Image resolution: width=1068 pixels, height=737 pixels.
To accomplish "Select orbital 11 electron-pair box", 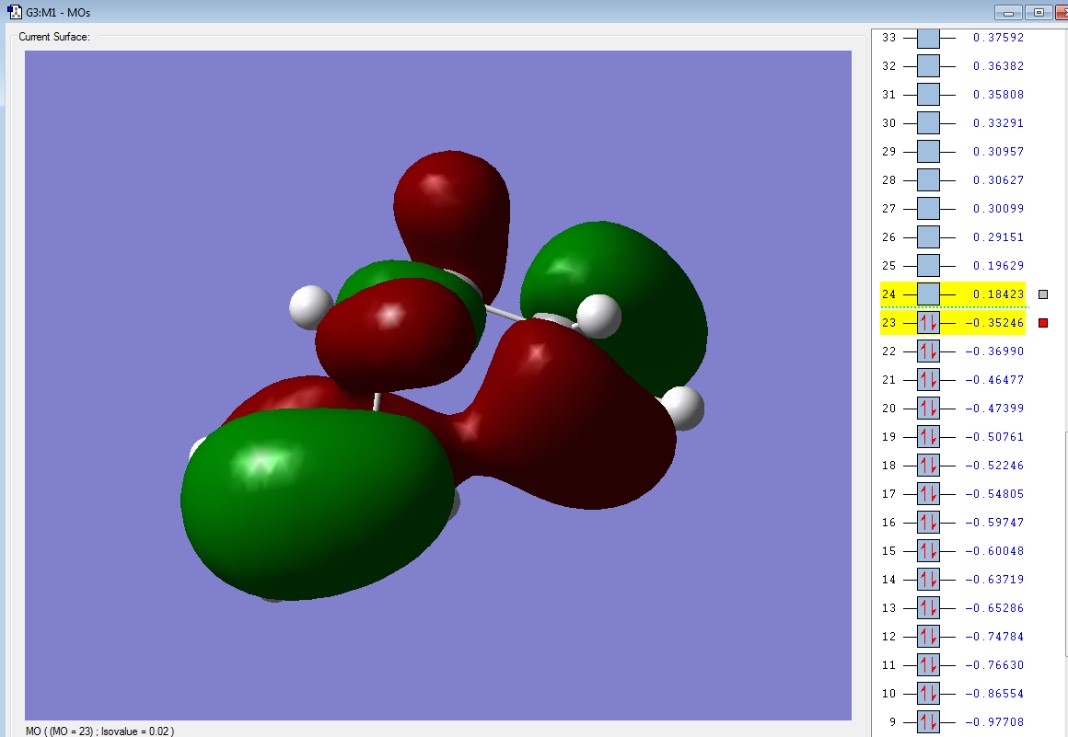I will coord(928,665).
